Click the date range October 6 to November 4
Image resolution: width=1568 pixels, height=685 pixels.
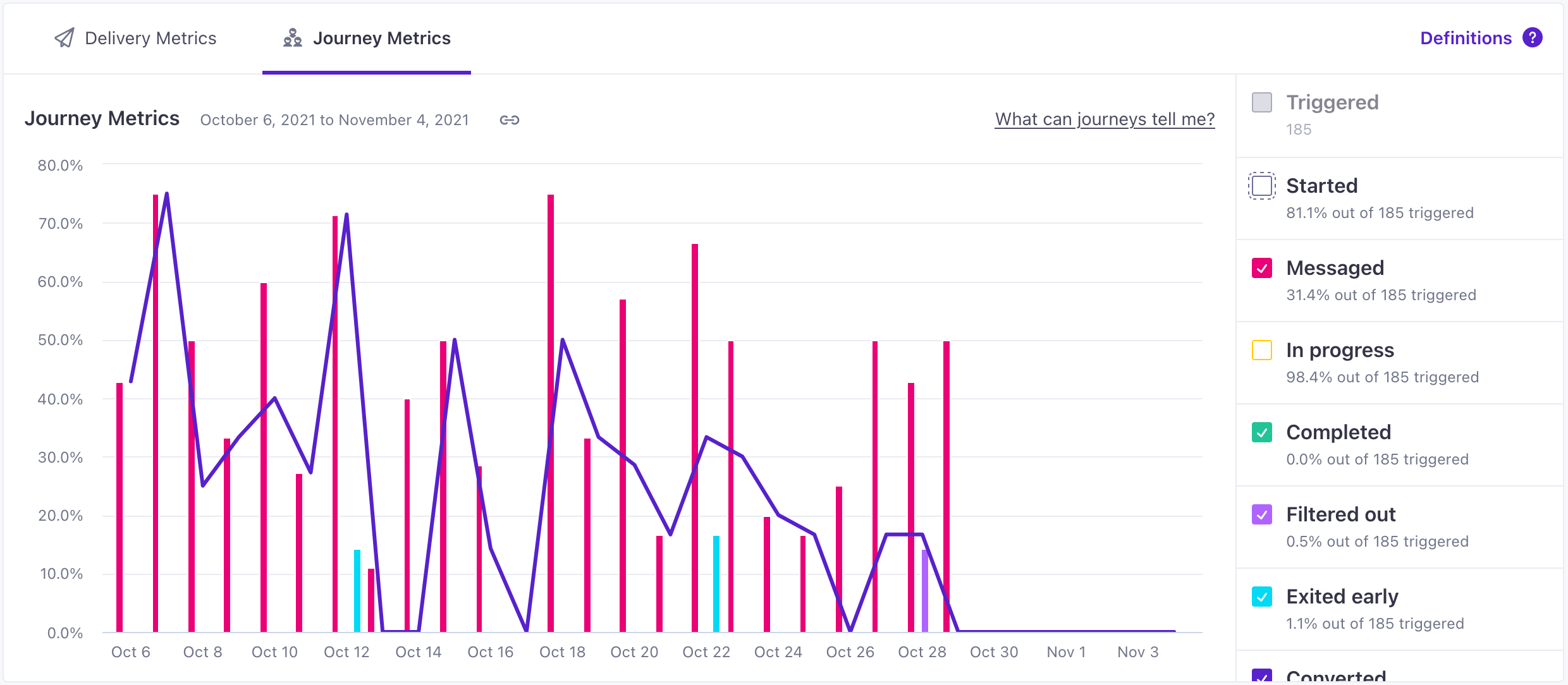(334, 120)
